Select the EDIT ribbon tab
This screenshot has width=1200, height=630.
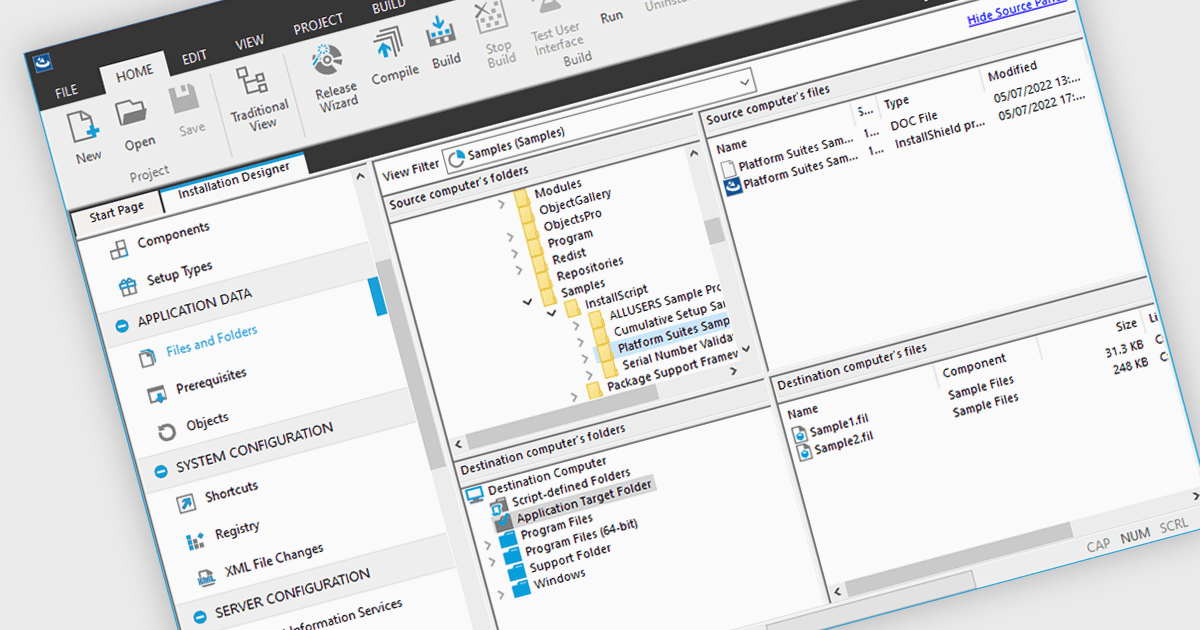click(194, 57)
